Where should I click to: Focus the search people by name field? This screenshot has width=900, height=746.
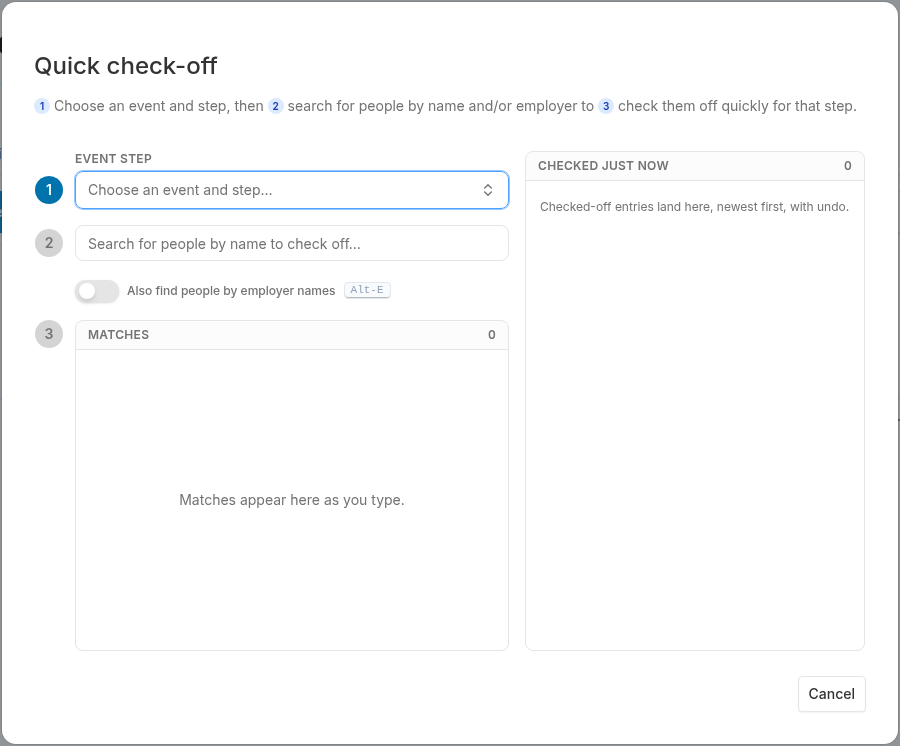292,243
